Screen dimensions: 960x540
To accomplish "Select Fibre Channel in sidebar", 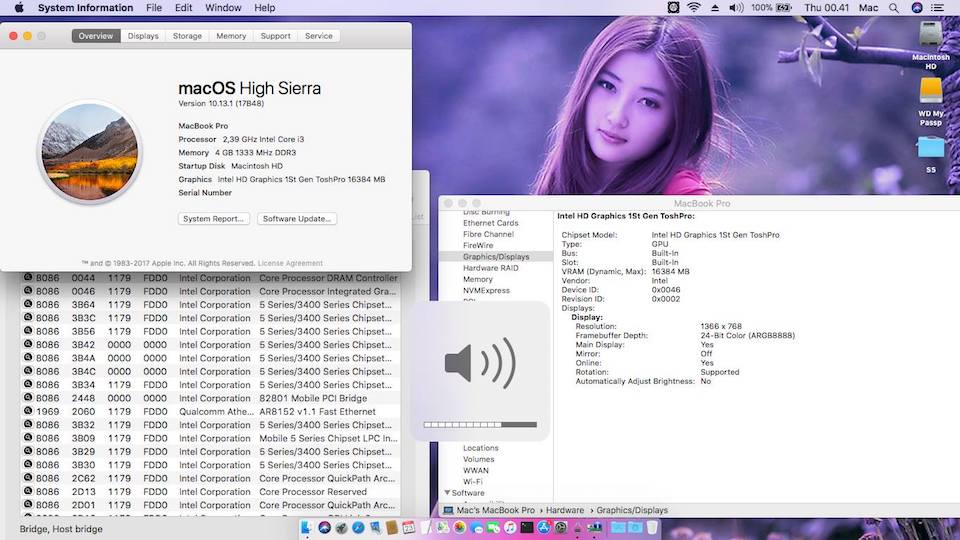I will [488, 234].
